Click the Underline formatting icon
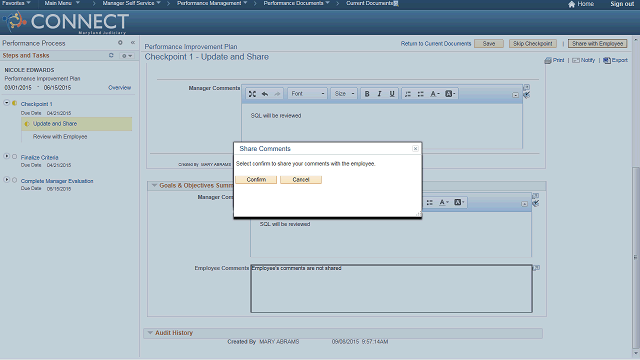Viewport: 640px width, 360px height. tap(392, 94)
